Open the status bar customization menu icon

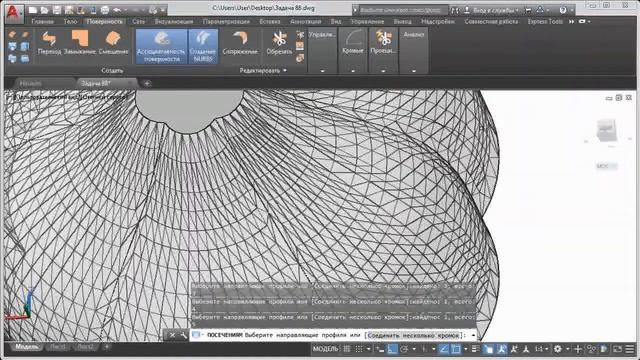click(630, 349)
